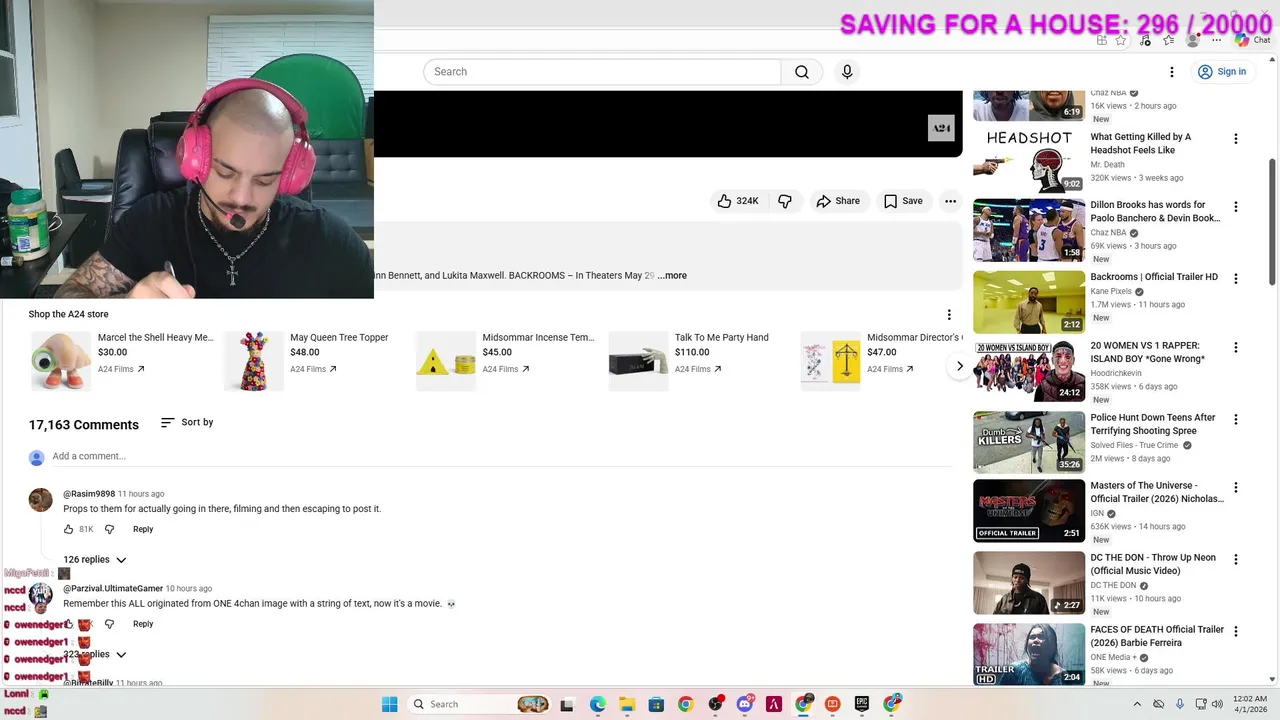Dislike the video
Screen dimensions: 1280x720
point(785,201)
